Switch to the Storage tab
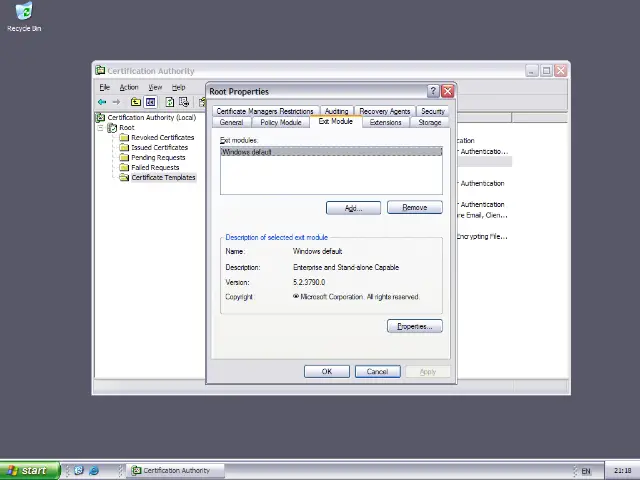The width and height of the screenshot is (640, 480). click(429, 122)
